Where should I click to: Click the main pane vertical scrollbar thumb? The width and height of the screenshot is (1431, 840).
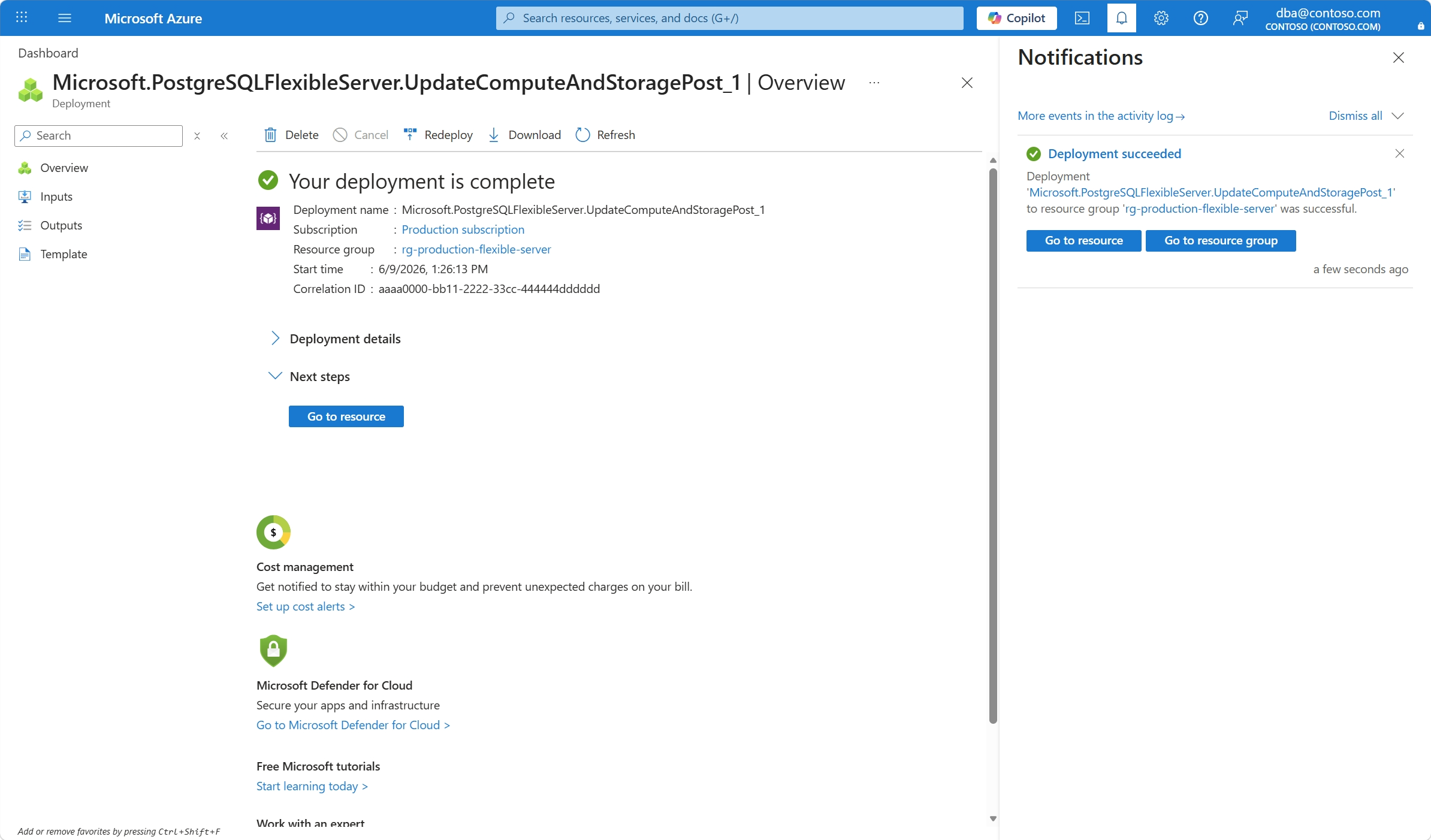point(993,446)
